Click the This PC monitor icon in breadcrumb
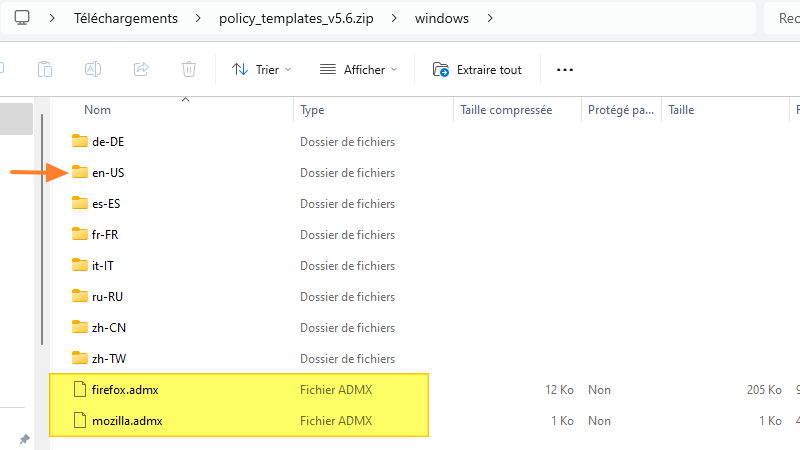 22,18
